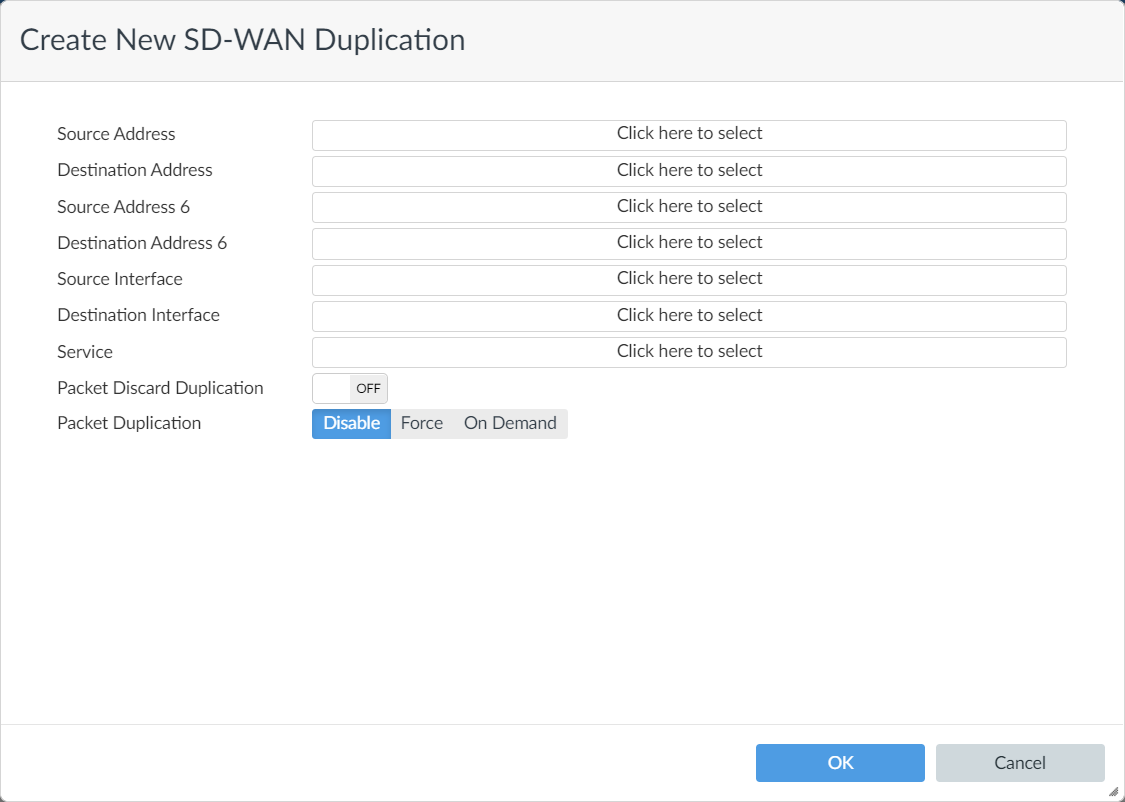
Task: Select On Demand packet duplication mode
Action: (510, 423)
